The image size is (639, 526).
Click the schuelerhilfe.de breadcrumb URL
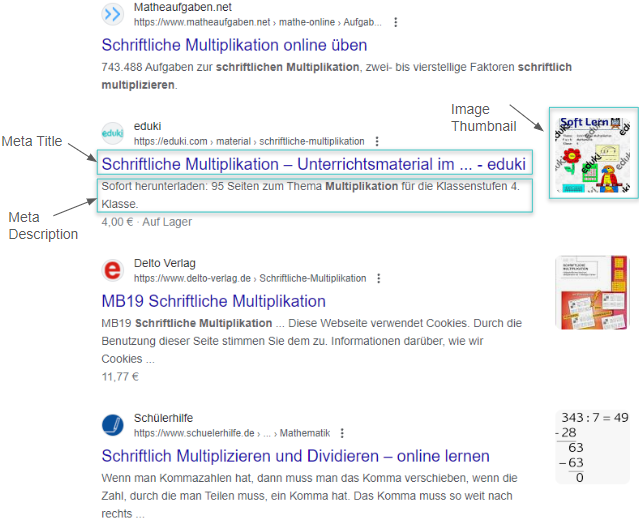(232, 433)
